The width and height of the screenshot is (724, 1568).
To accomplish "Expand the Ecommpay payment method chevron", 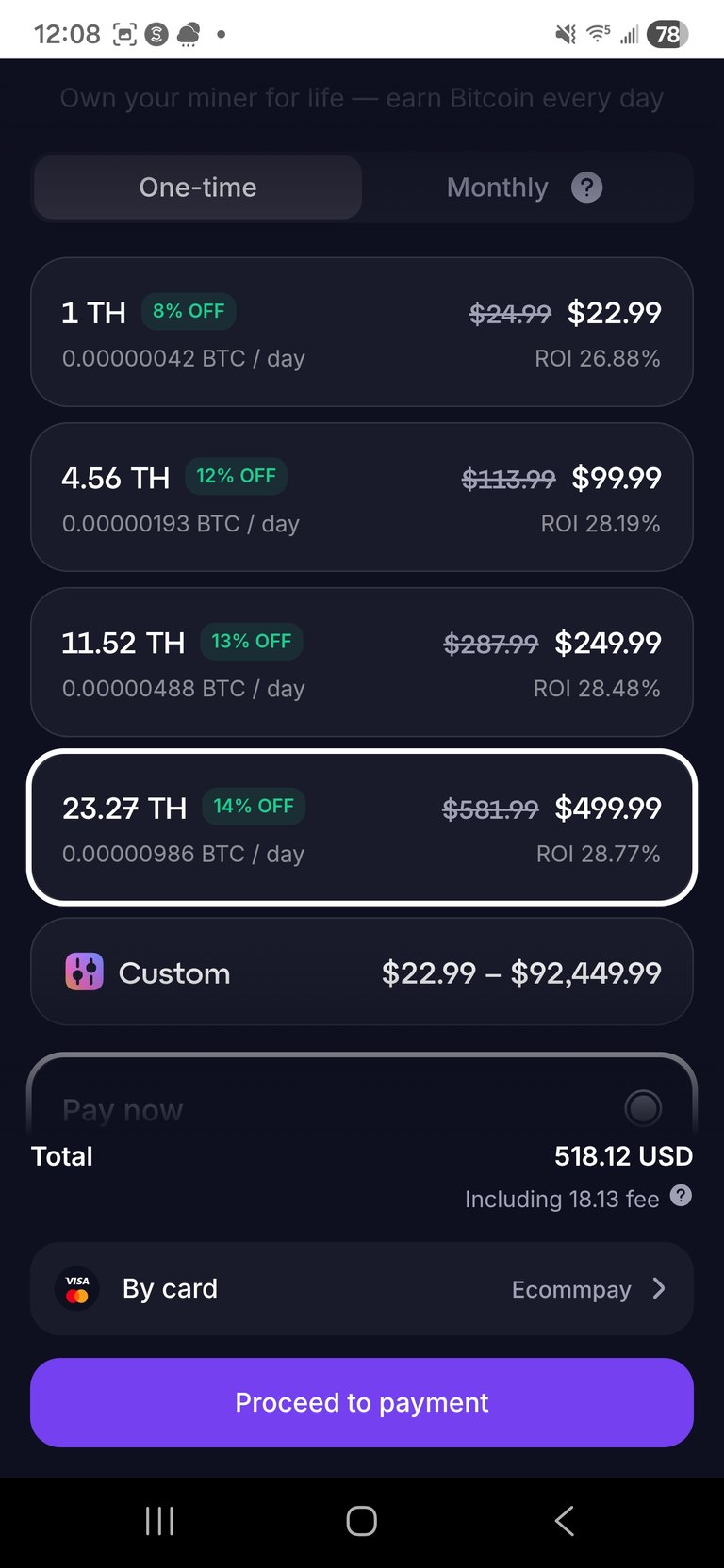I will click(x=659, y=1288).
